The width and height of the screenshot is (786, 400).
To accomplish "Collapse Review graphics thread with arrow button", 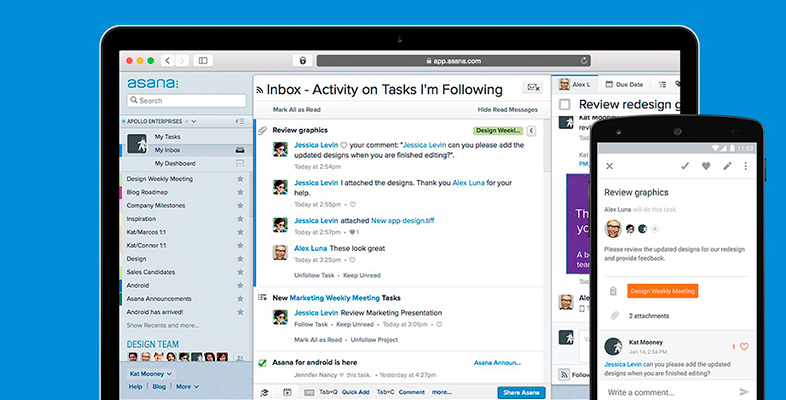I will point(531,131).
